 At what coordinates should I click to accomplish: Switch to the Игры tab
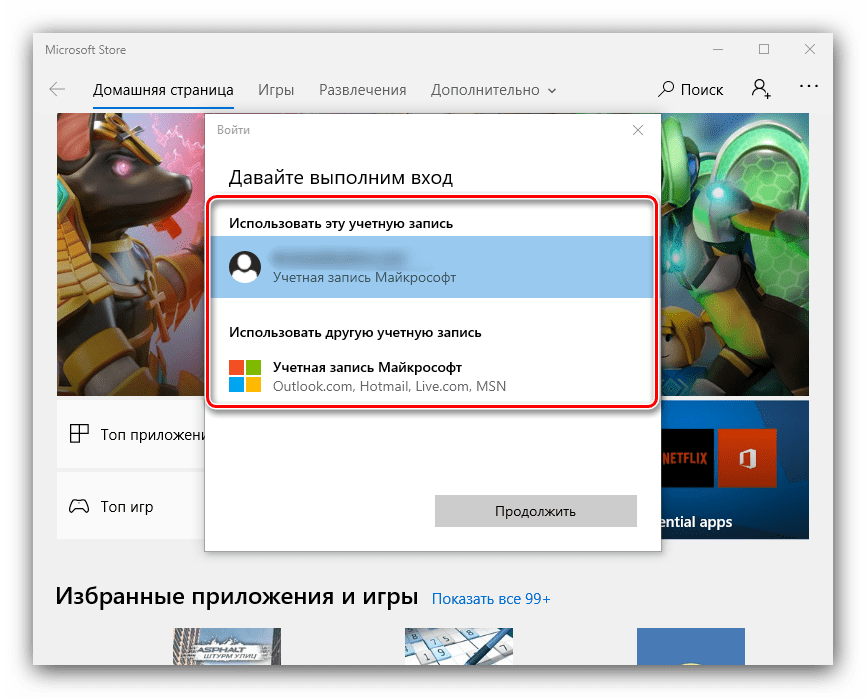(276, 89)
